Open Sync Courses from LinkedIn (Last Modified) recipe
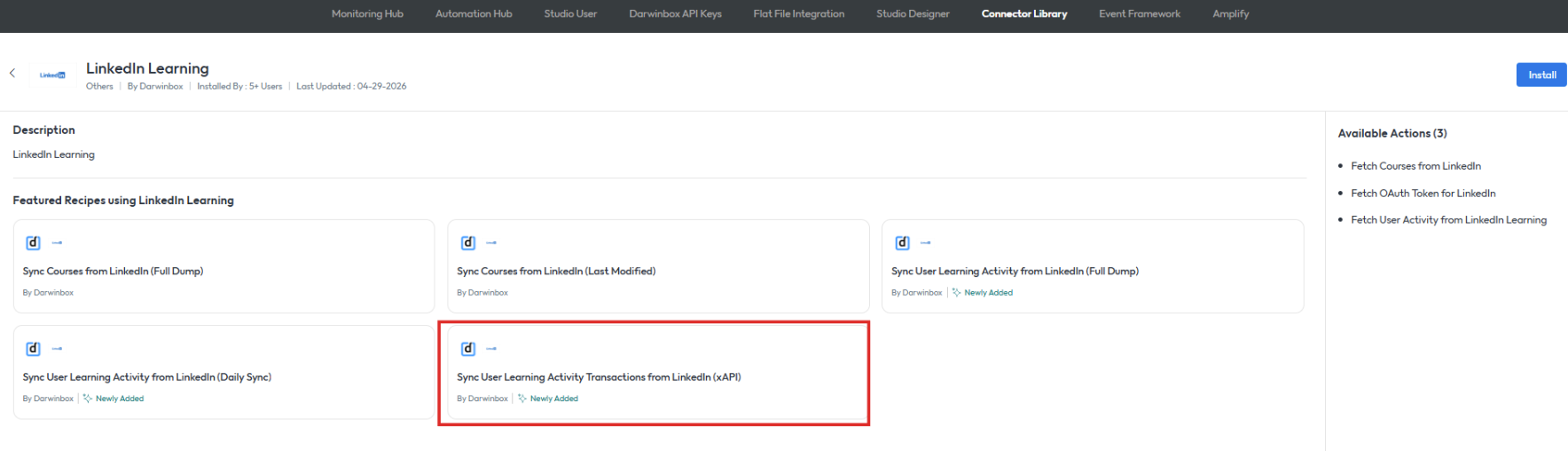 coord(658,266)
